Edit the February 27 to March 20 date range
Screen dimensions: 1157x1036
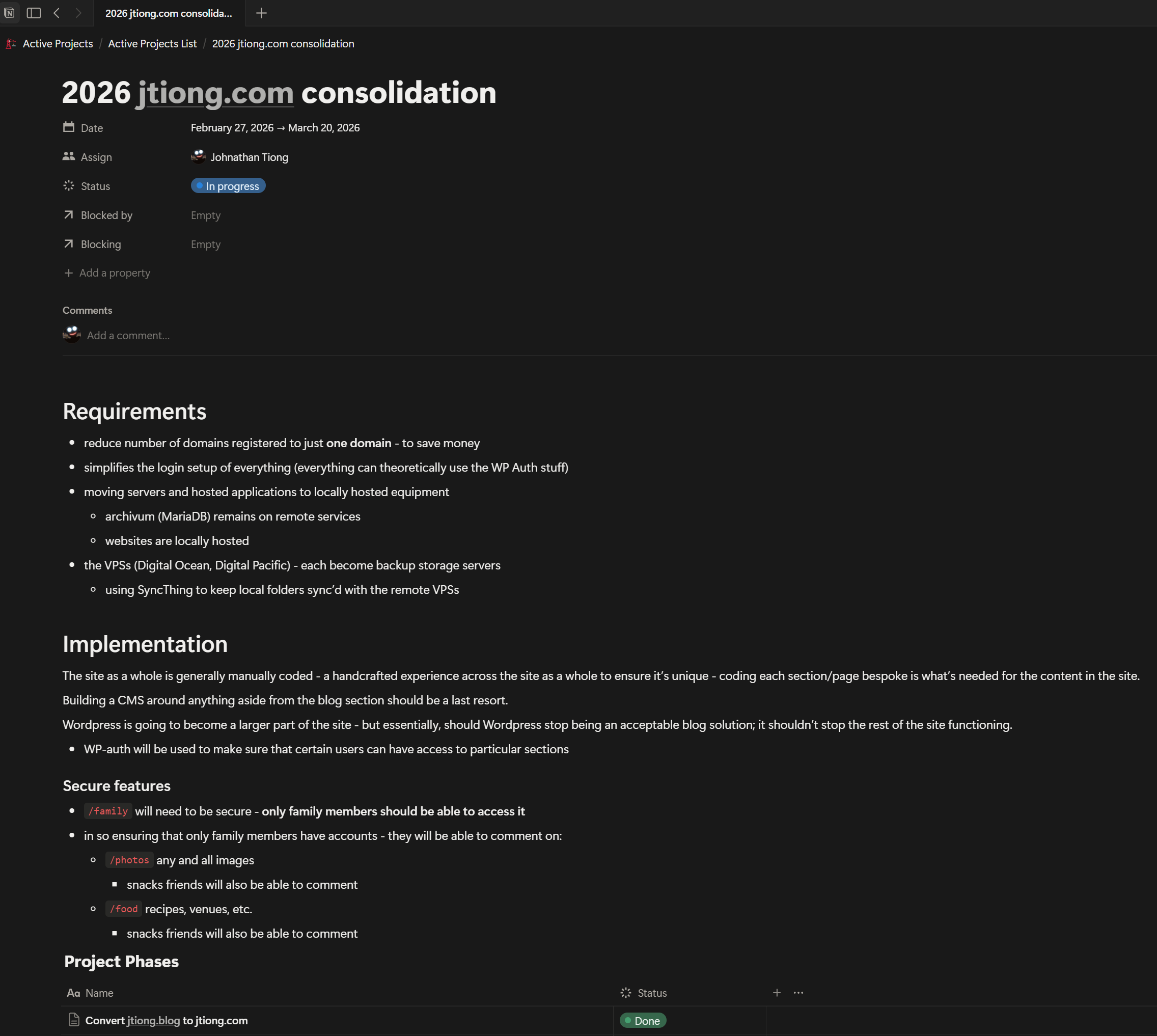(x=275, y=128)
